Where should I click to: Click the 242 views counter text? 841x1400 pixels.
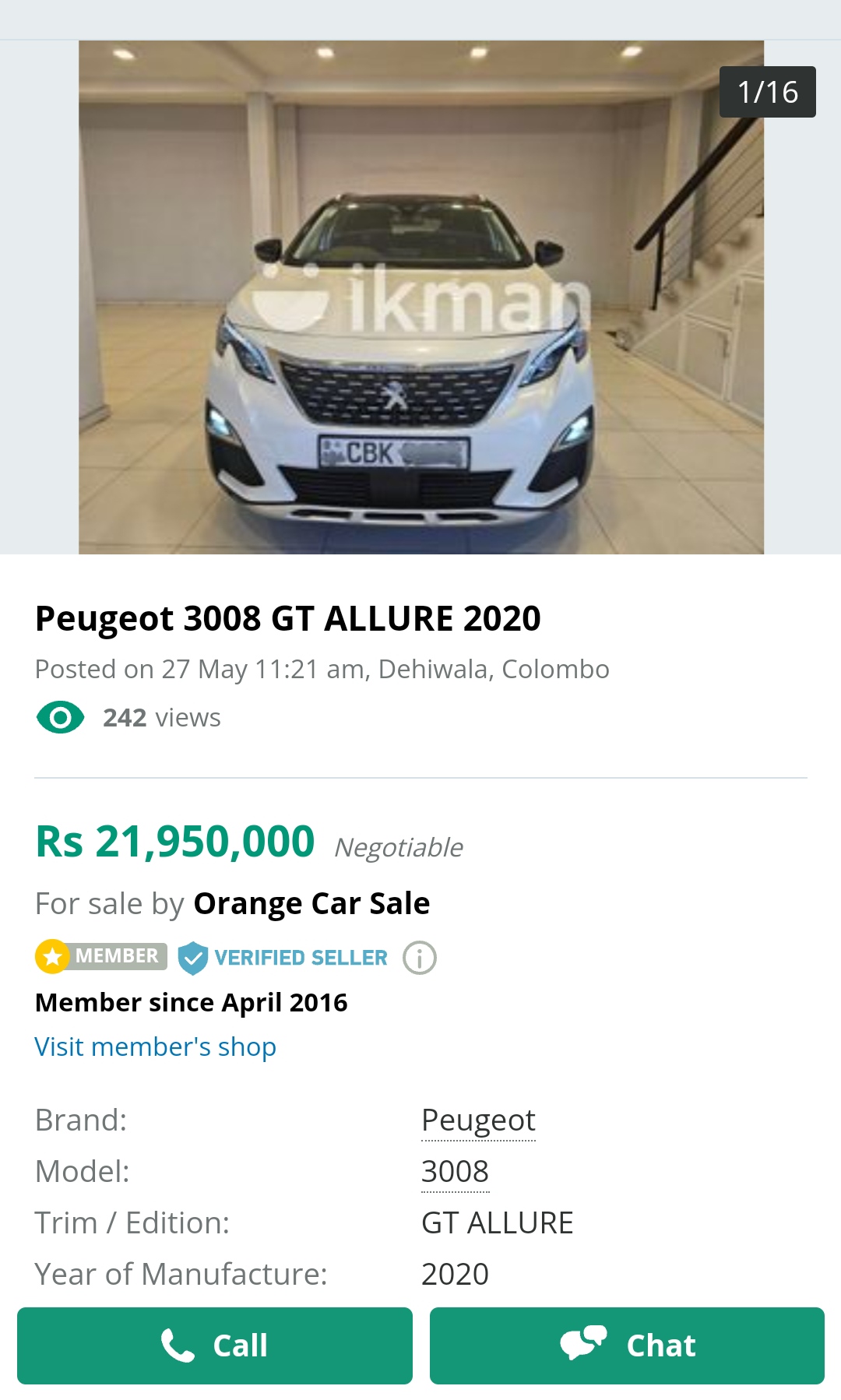[162, 718]
